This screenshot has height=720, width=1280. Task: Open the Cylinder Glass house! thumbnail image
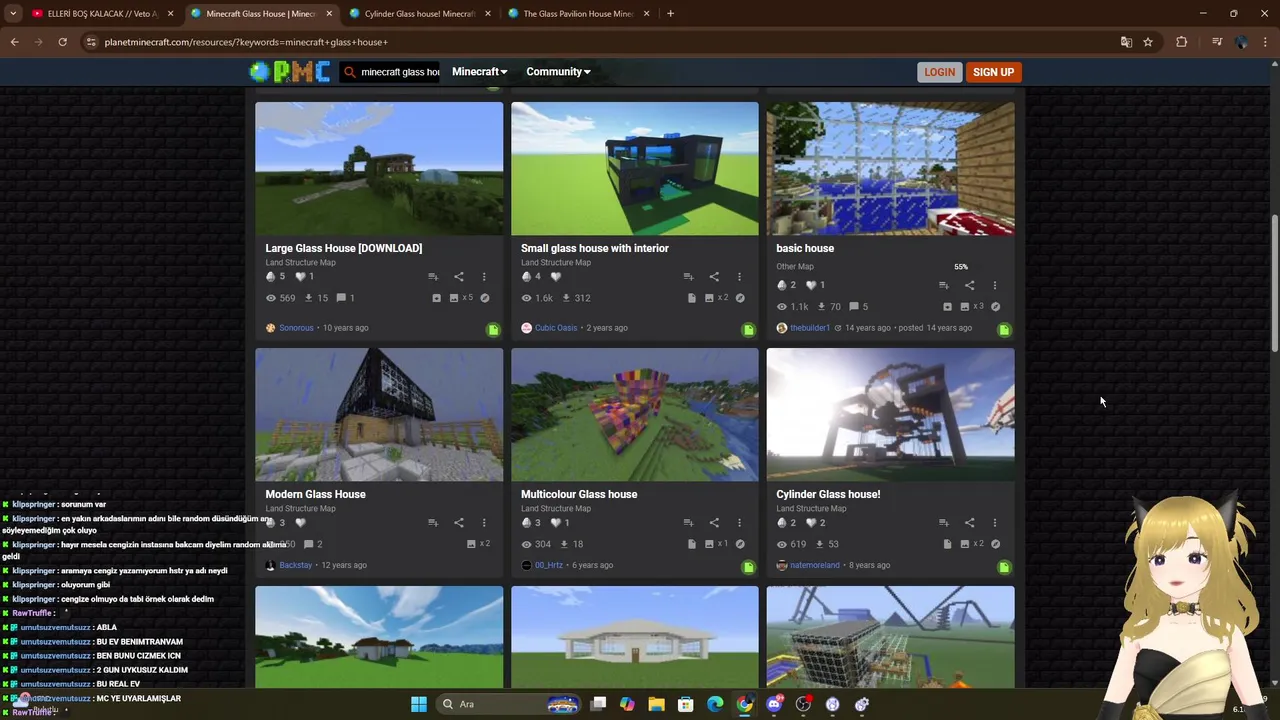[890, 415]
